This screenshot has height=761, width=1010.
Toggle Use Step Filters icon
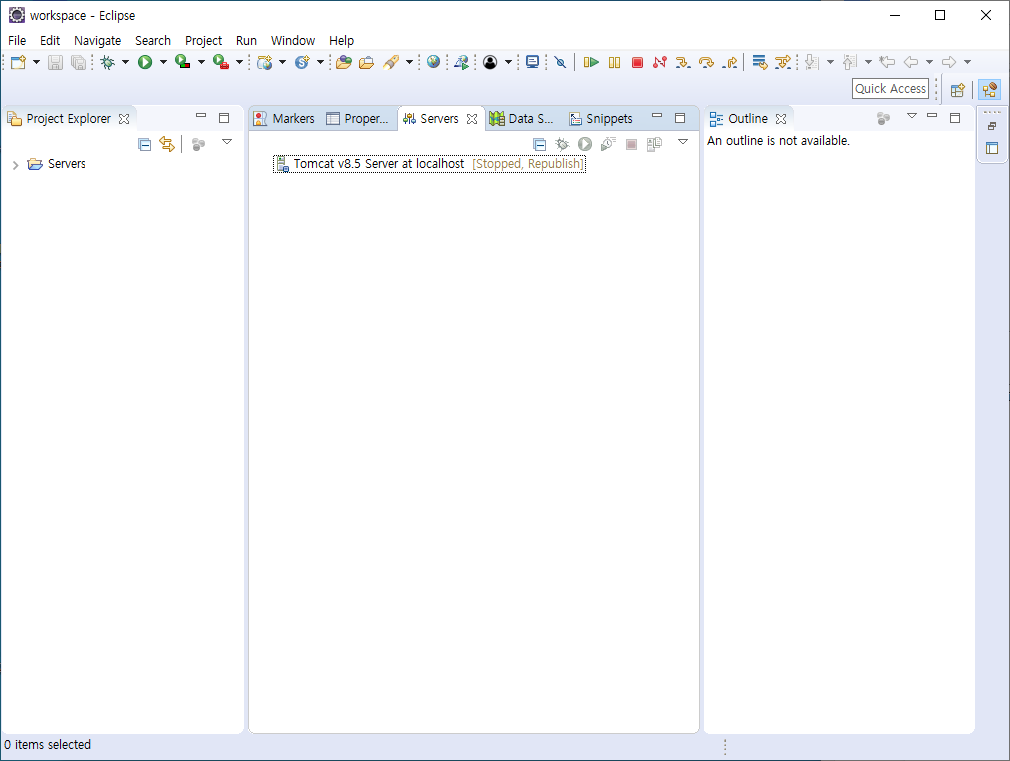(783, 62)
